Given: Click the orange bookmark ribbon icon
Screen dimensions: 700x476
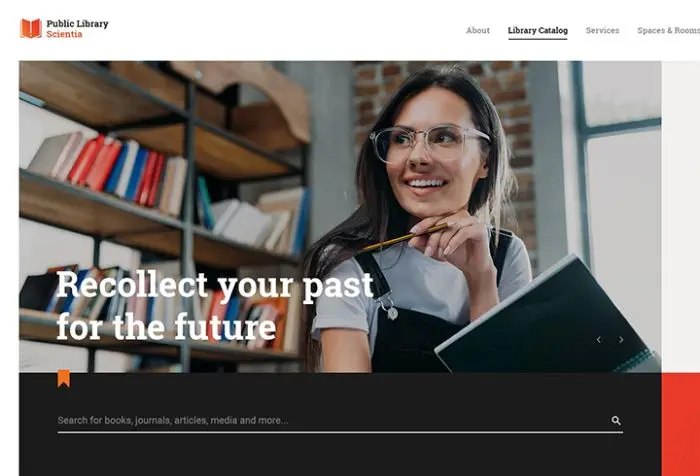Looking at the screenshot, I should click(x=64, y=378).
